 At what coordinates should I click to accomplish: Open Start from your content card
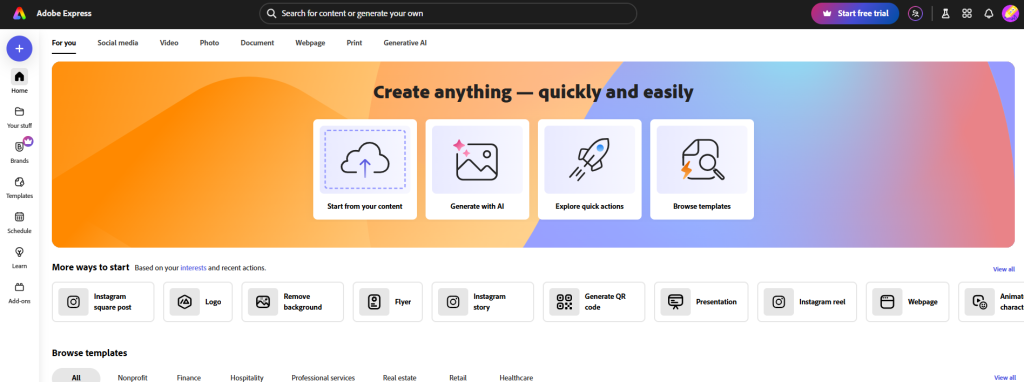365,169
